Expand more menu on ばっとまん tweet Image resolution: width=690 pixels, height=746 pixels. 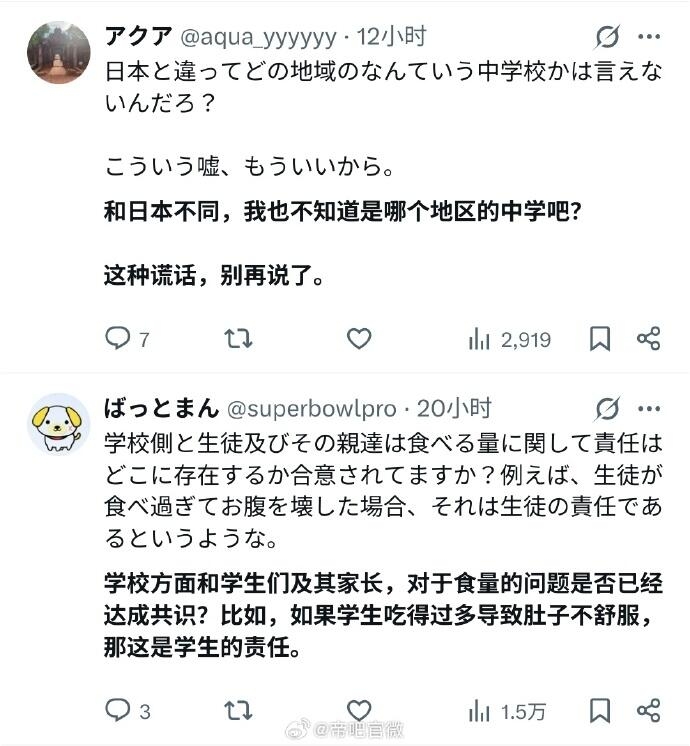tap(649, 408)
